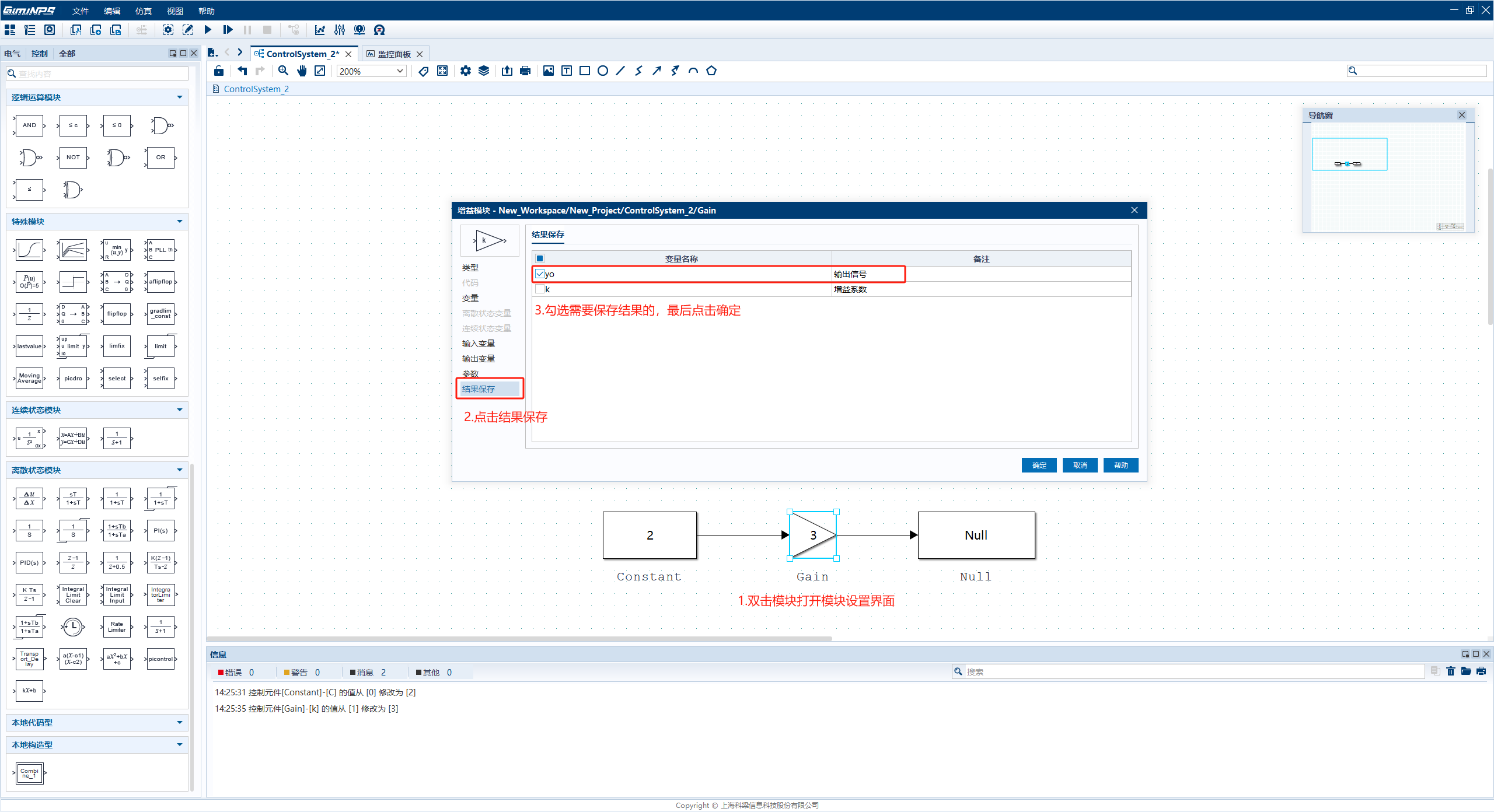The height and width of the screenshot is (812, 1494).
Task: Select the rectangle drawing tool
Action: click(585, 71)
